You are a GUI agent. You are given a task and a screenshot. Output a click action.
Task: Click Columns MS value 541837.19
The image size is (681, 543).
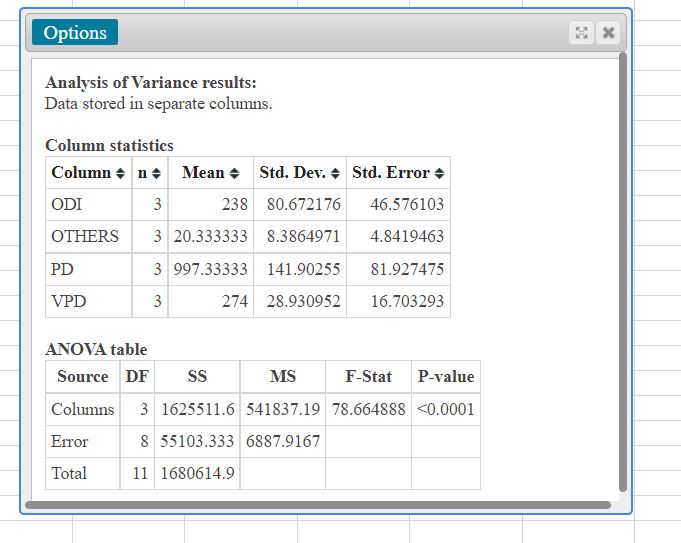click(283, 409)
